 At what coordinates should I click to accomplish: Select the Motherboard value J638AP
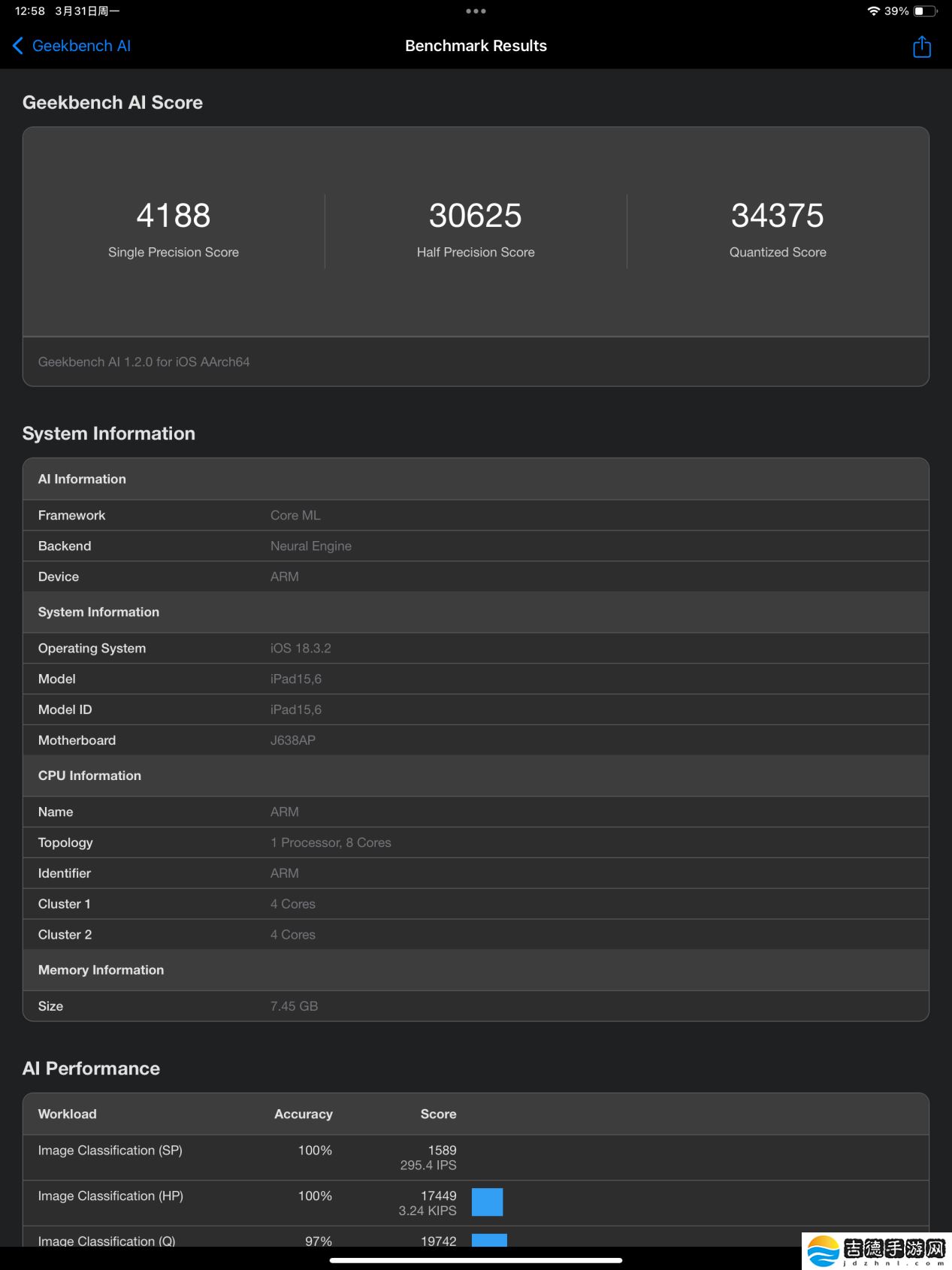click(x=293, y=741)
